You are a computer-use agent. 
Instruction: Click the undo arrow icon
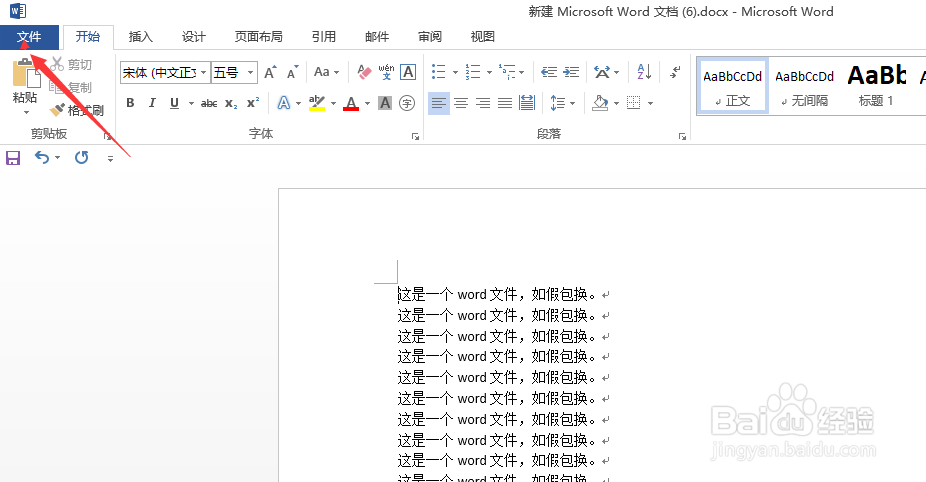42,158
